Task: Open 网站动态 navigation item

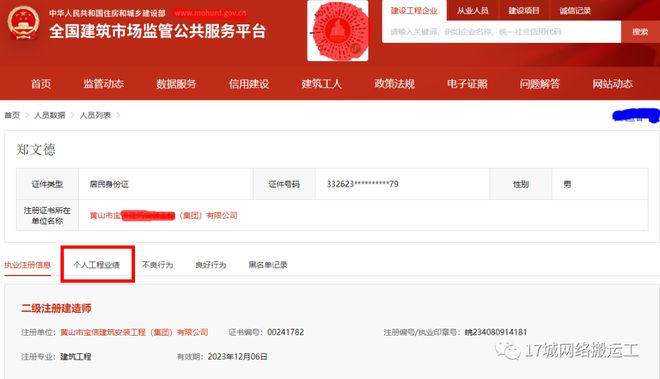Action: [x=612, y=84]
